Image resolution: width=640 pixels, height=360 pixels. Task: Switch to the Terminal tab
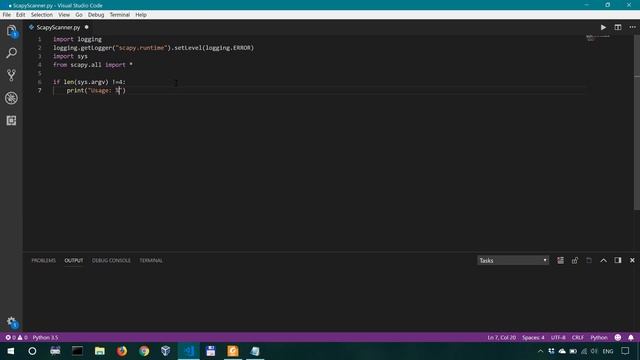click(151, 260)
